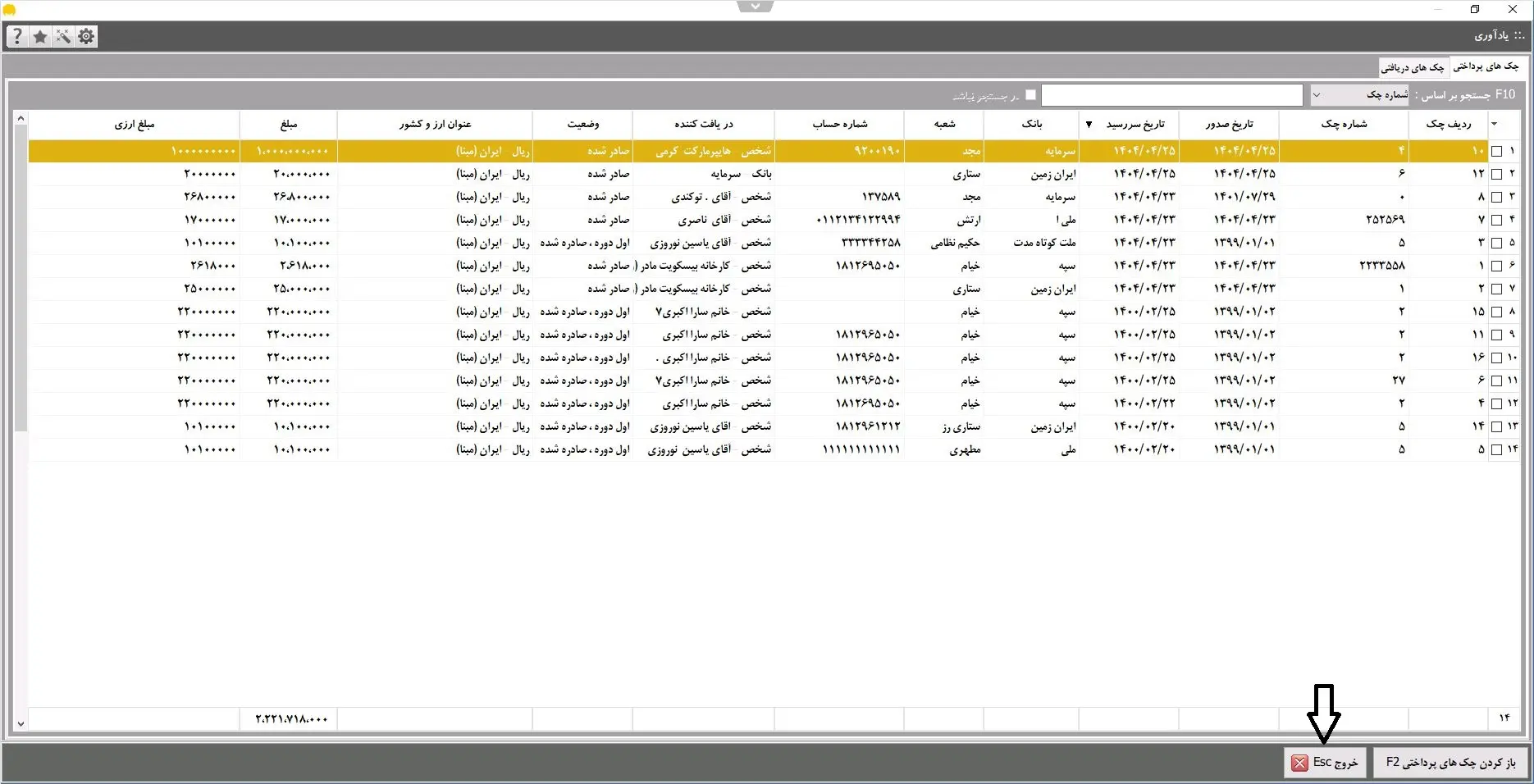
Task: Enable the checkbox beside the search field
Action: (1031, 95)
